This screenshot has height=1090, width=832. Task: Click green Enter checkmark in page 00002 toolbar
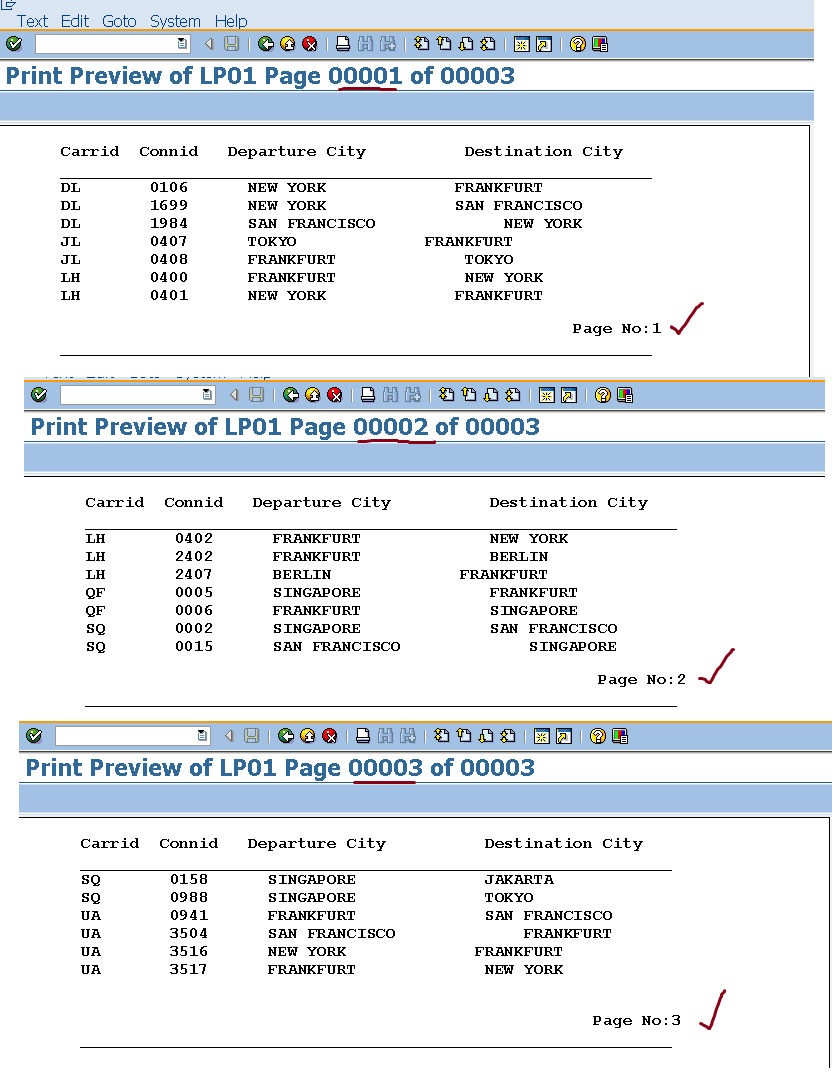(x=39, y=396)
